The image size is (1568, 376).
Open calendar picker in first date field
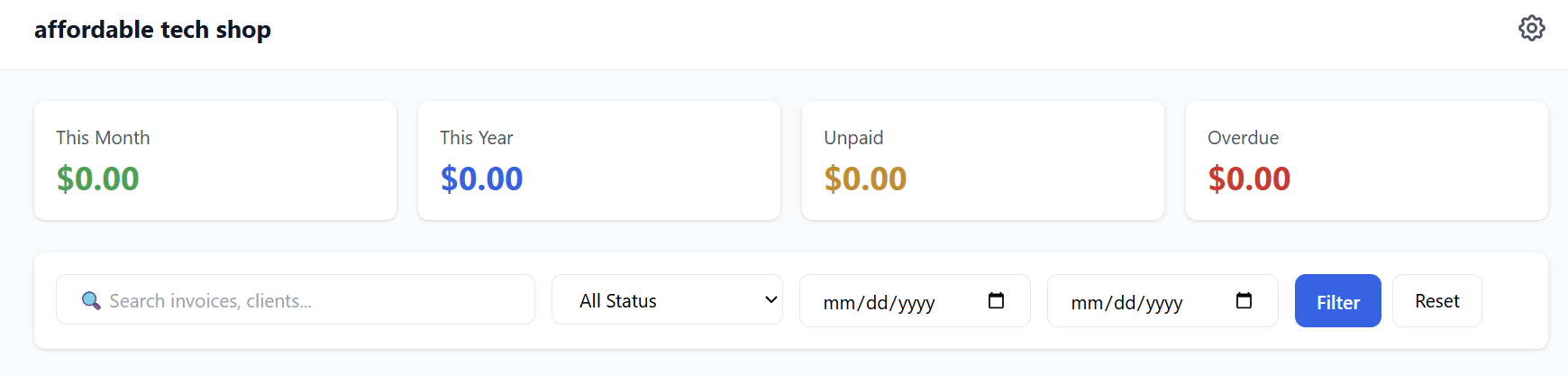pos(996,300)
